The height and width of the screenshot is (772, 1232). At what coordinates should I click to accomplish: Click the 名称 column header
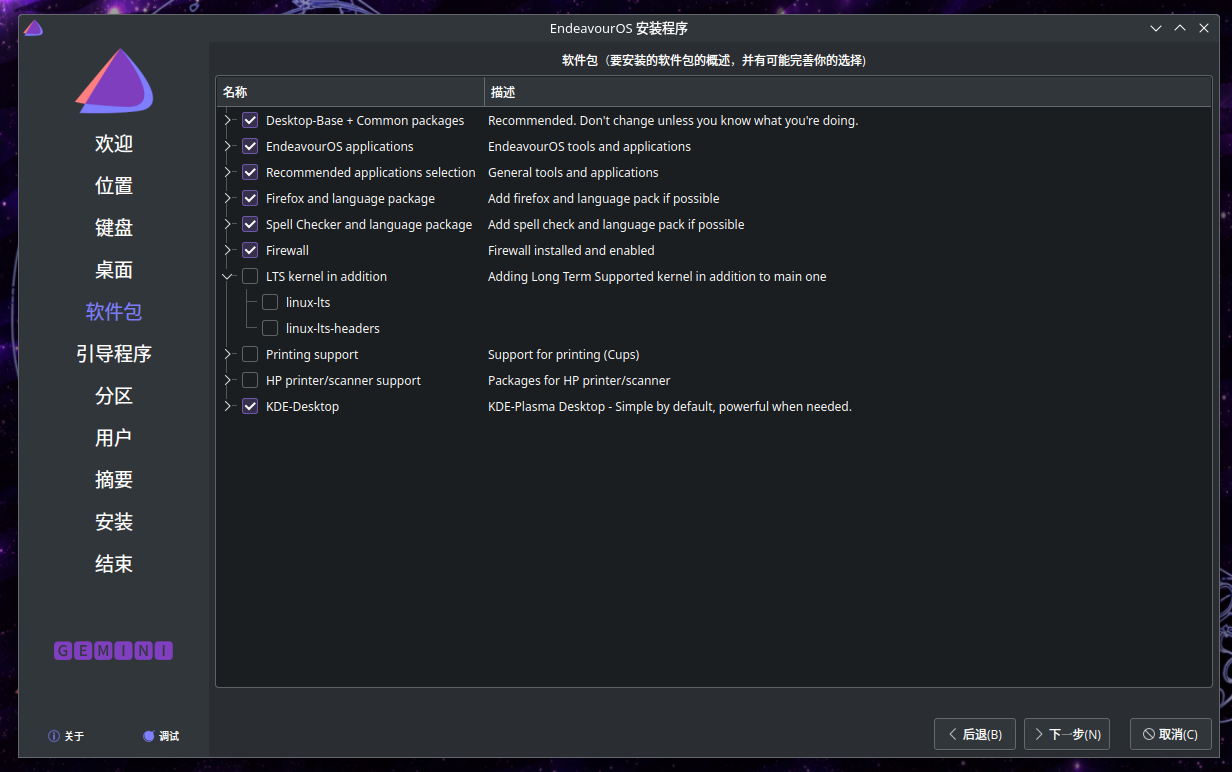350,92
